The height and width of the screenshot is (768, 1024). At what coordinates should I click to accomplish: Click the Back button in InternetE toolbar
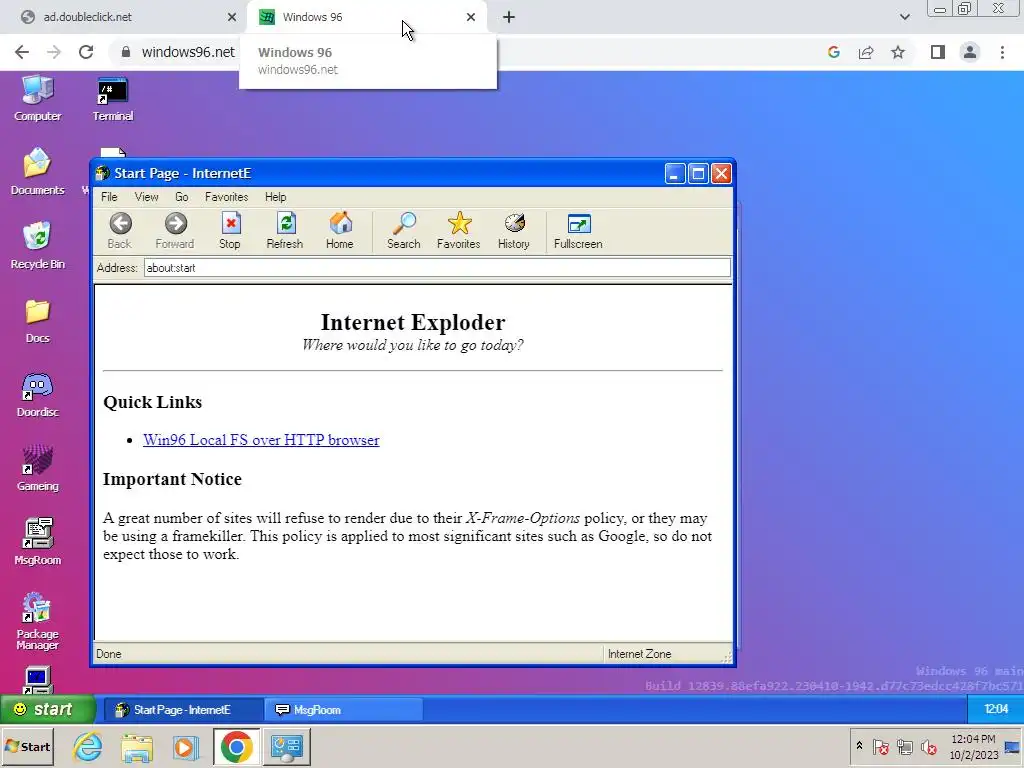(x=120, y=231)
